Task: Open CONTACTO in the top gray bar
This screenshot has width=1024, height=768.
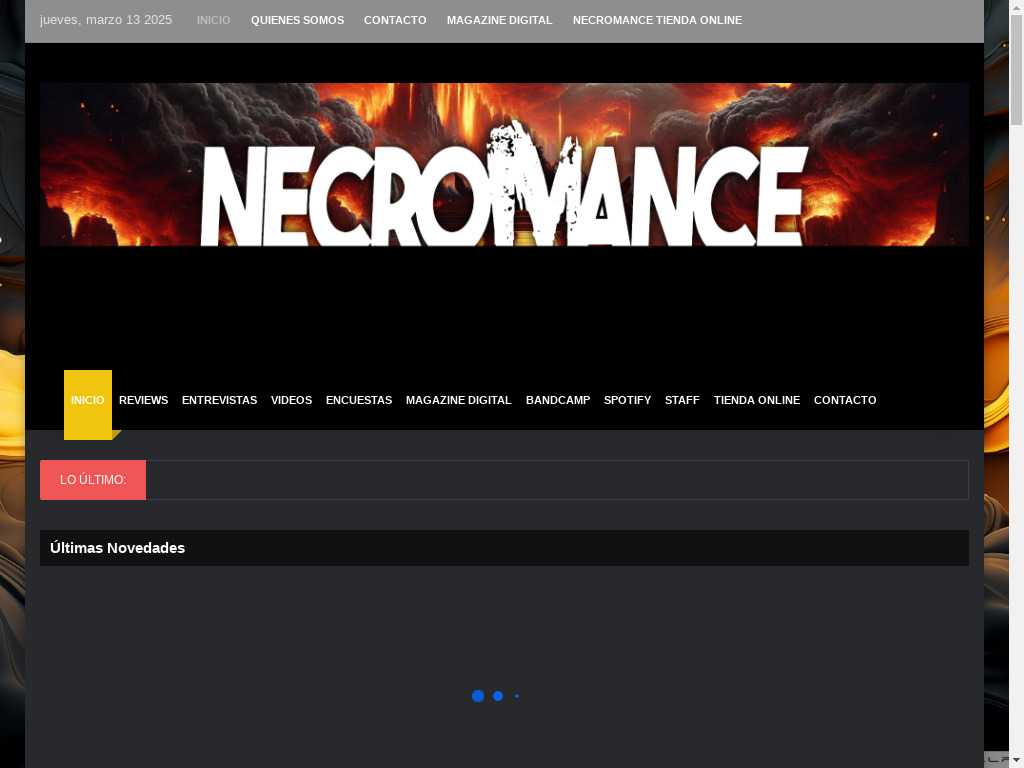Action: pos(395,20)
